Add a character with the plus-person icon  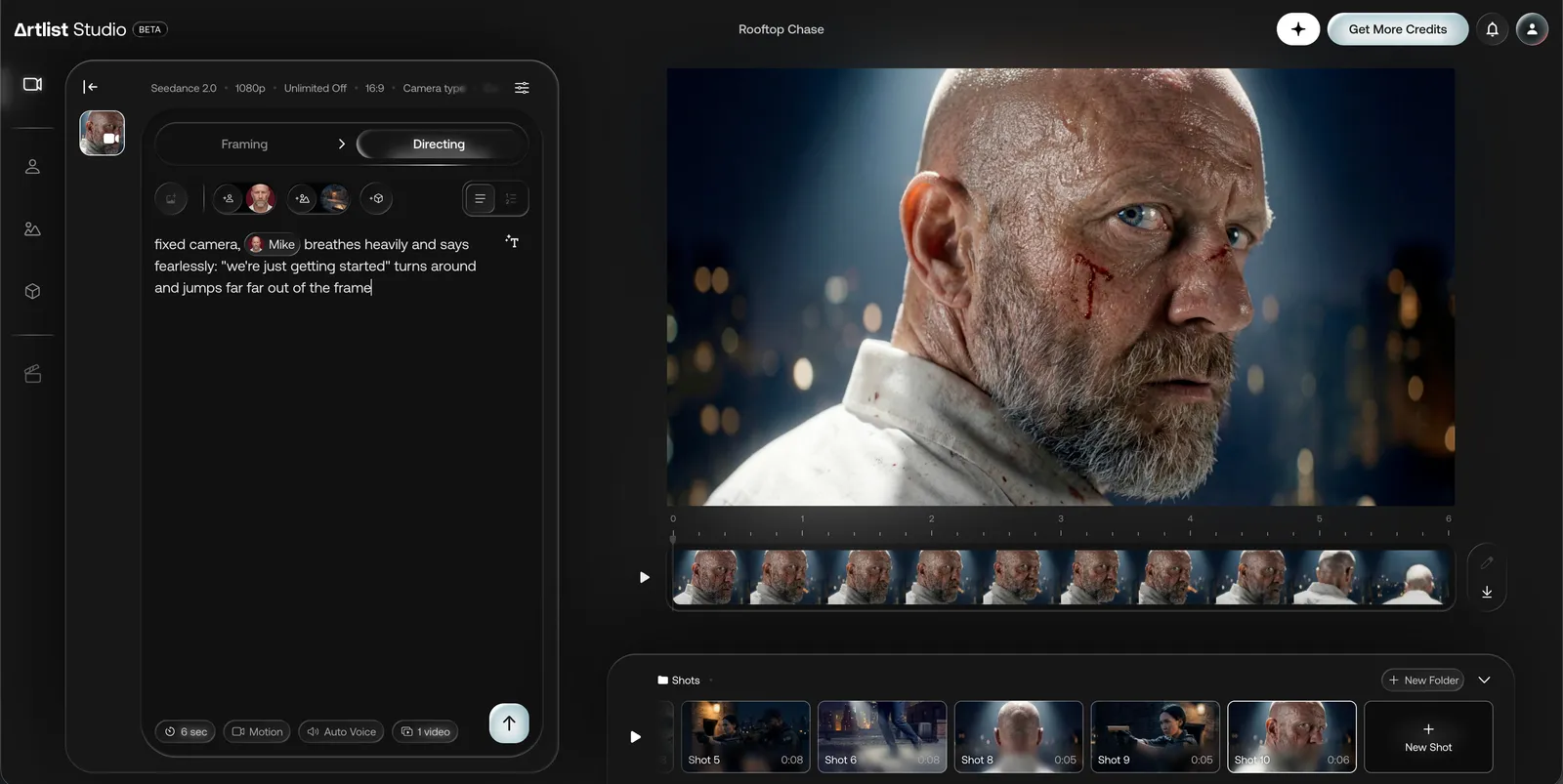coord(228,199)
